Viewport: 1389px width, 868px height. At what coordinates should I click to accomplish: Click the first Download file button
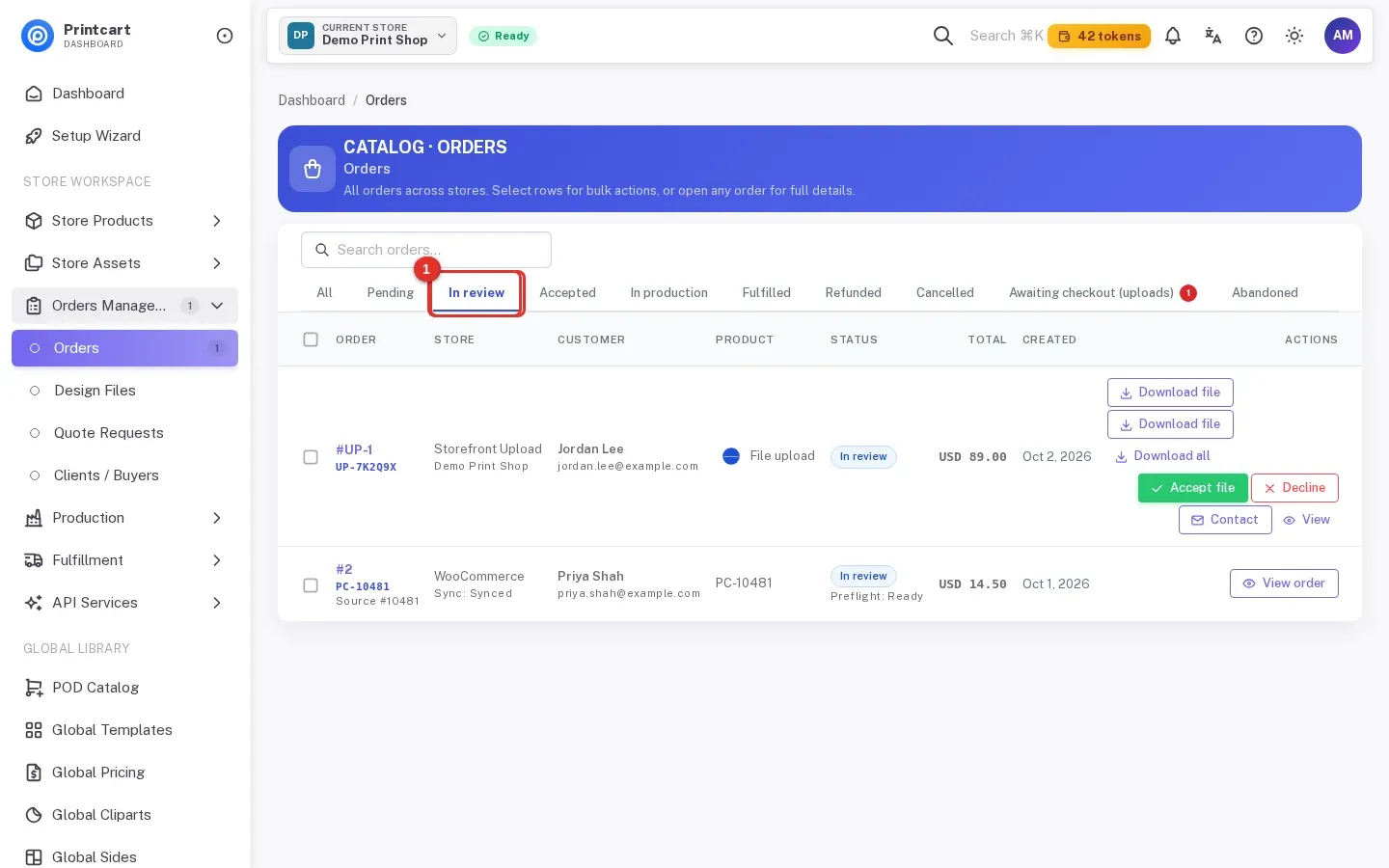1170,393
